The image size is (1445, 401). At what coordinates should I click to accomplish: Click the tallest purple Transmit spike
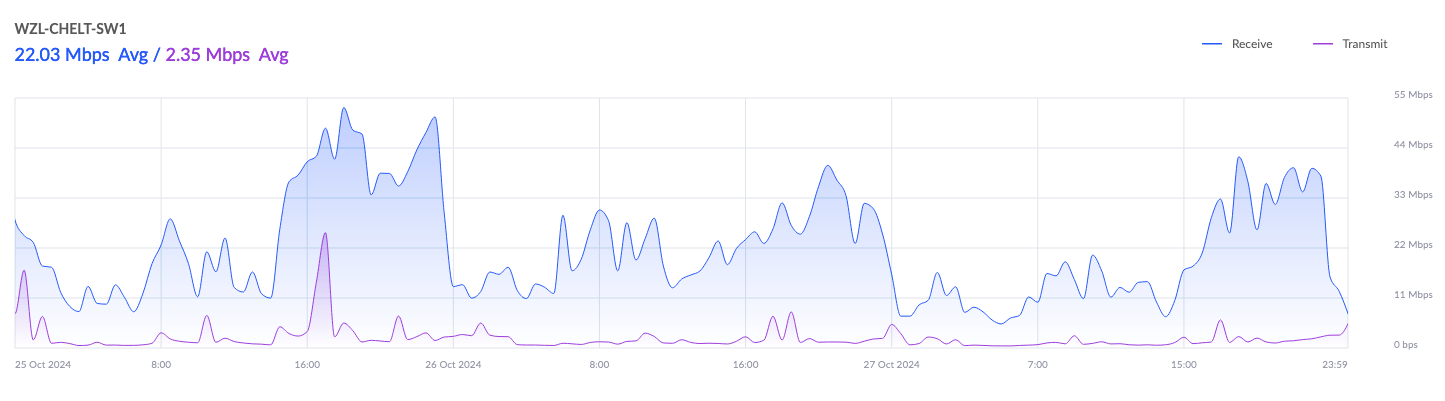pos(325,233)
